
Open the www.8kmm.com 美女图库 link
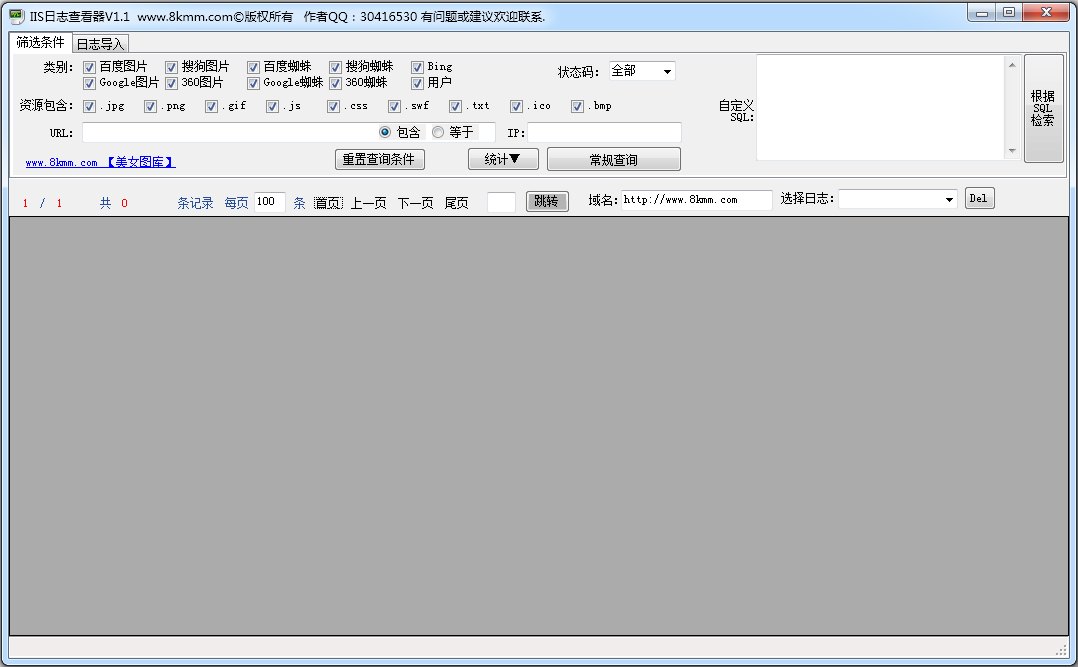tap(100, 162)
